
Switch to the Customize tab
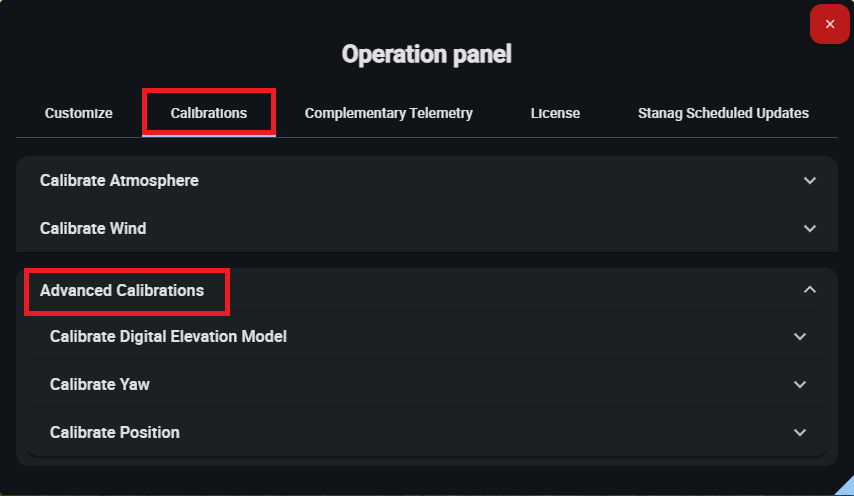tap(78, 113)
